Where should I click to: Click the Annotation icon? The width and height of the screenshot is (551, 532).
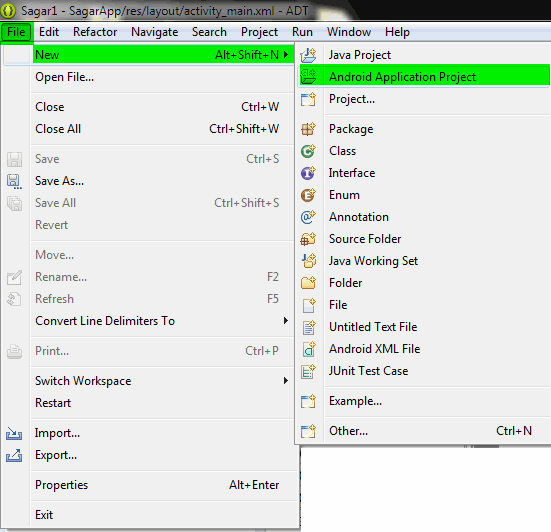pyautogui.click(x=308, y=217)
